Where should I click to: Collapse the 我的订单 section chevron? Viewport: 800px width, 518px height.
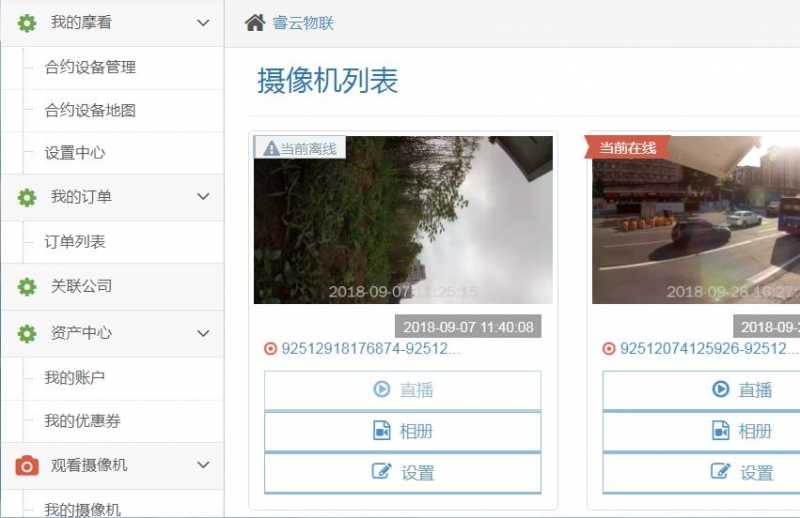tap(203, 198)
